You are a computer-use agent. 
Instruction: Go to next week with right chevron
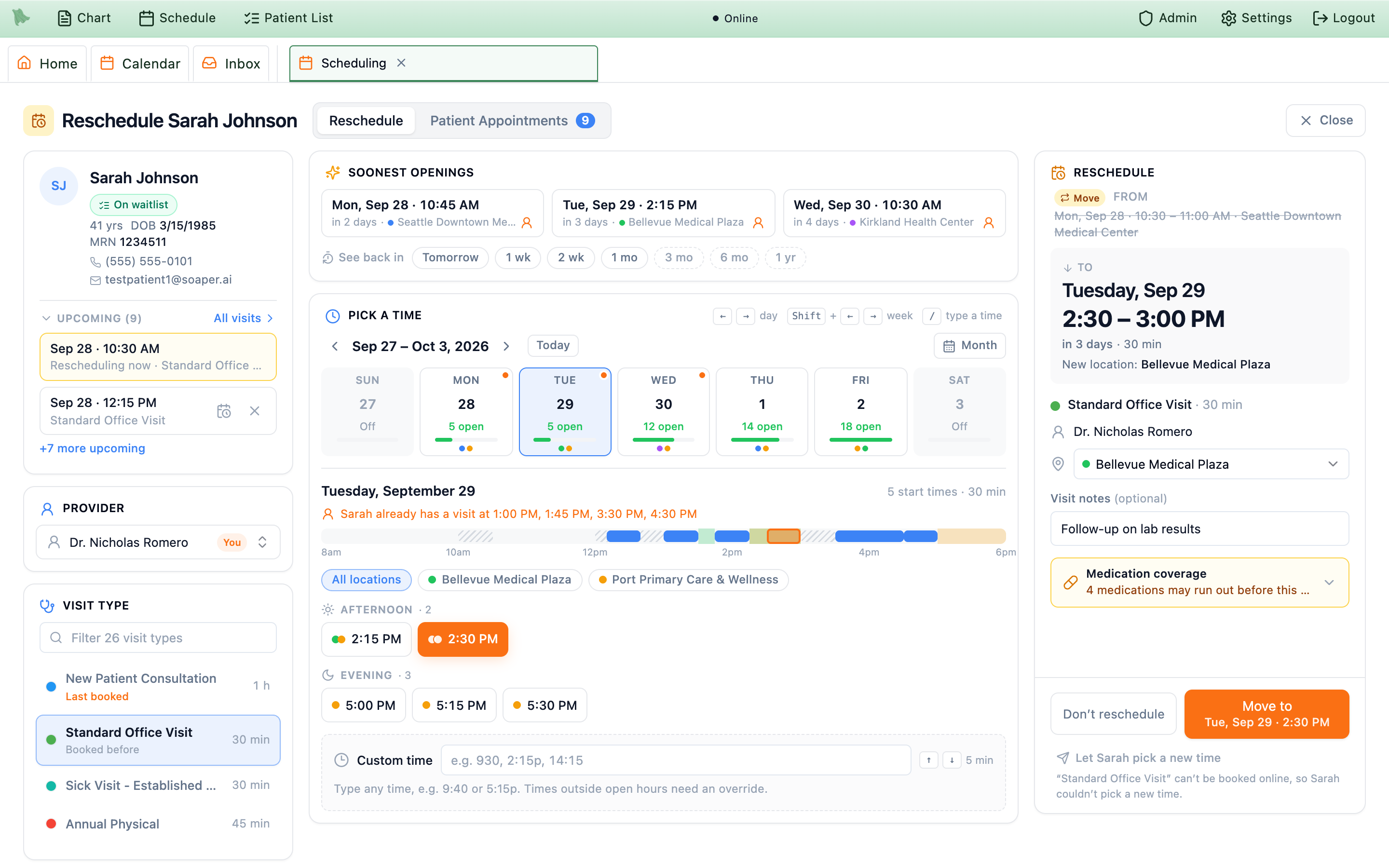click(x=506, y=346)
